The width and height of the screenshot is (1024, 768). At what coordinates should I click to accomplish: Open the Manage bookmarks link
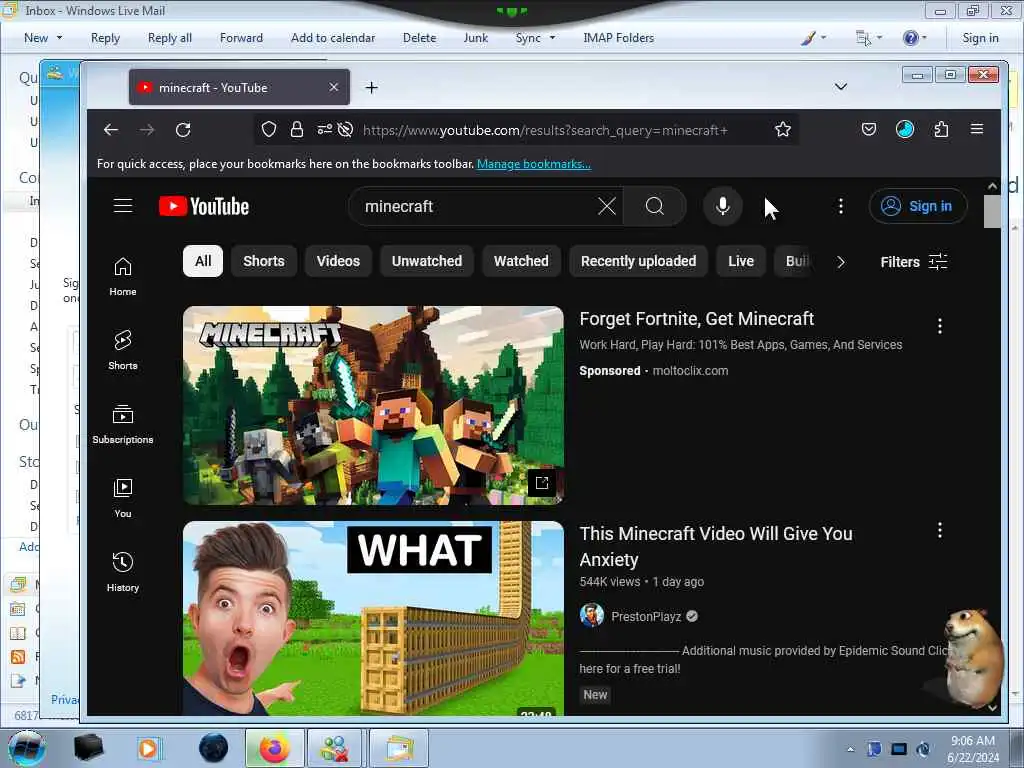(534, 164)
